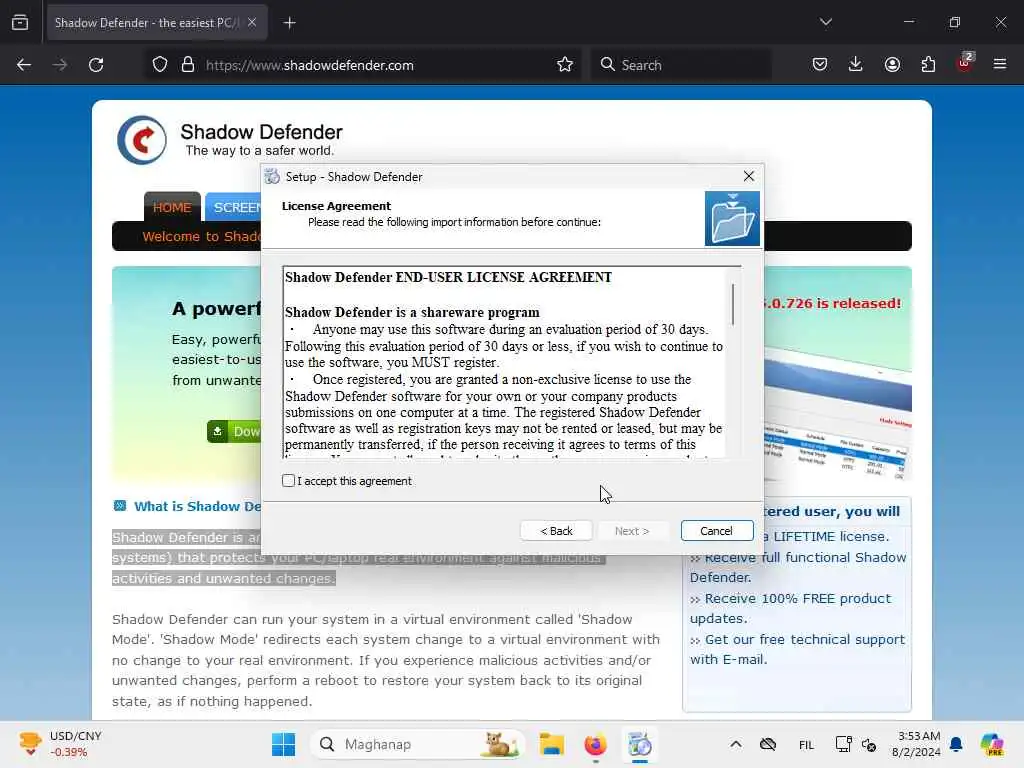Image resolution: width=1024 pixels, height=768 pixels.
Task: Click the browser forward arrow
Action: (60, 65)
